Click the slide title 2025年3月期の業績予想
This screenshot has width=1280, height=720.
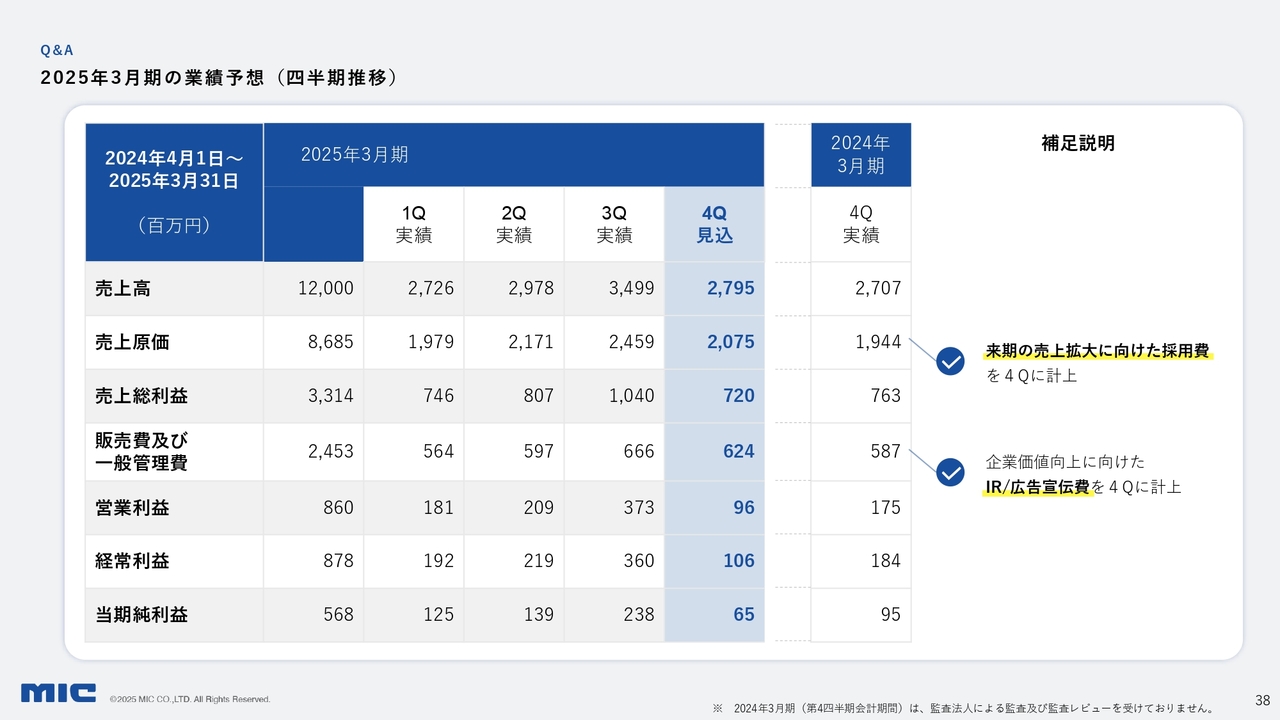pyautogui.click(x=218, y=78)
